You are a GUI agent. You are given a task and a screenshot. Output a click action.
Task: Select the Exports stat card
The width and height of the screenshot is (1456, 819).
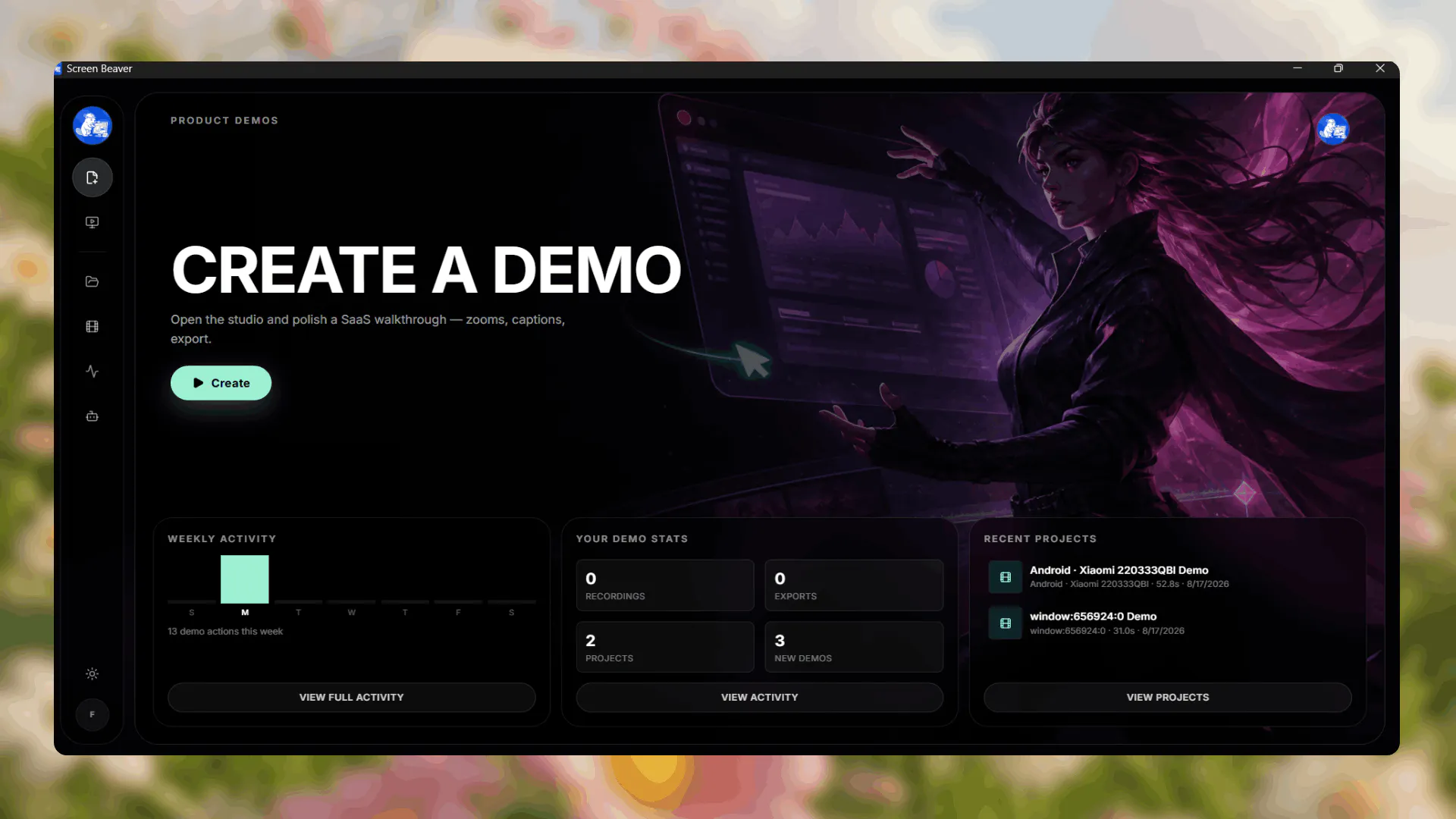click(854, 585)
